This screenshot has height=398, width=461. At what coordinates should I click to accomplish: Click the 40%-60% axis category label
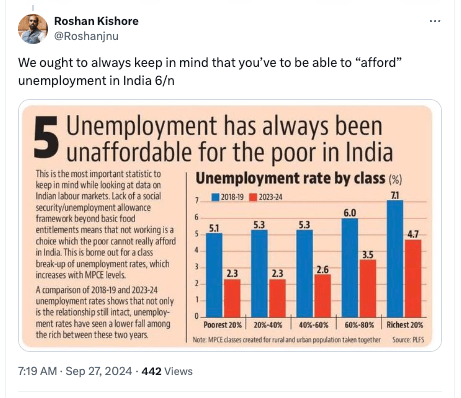tap(313, 325)
